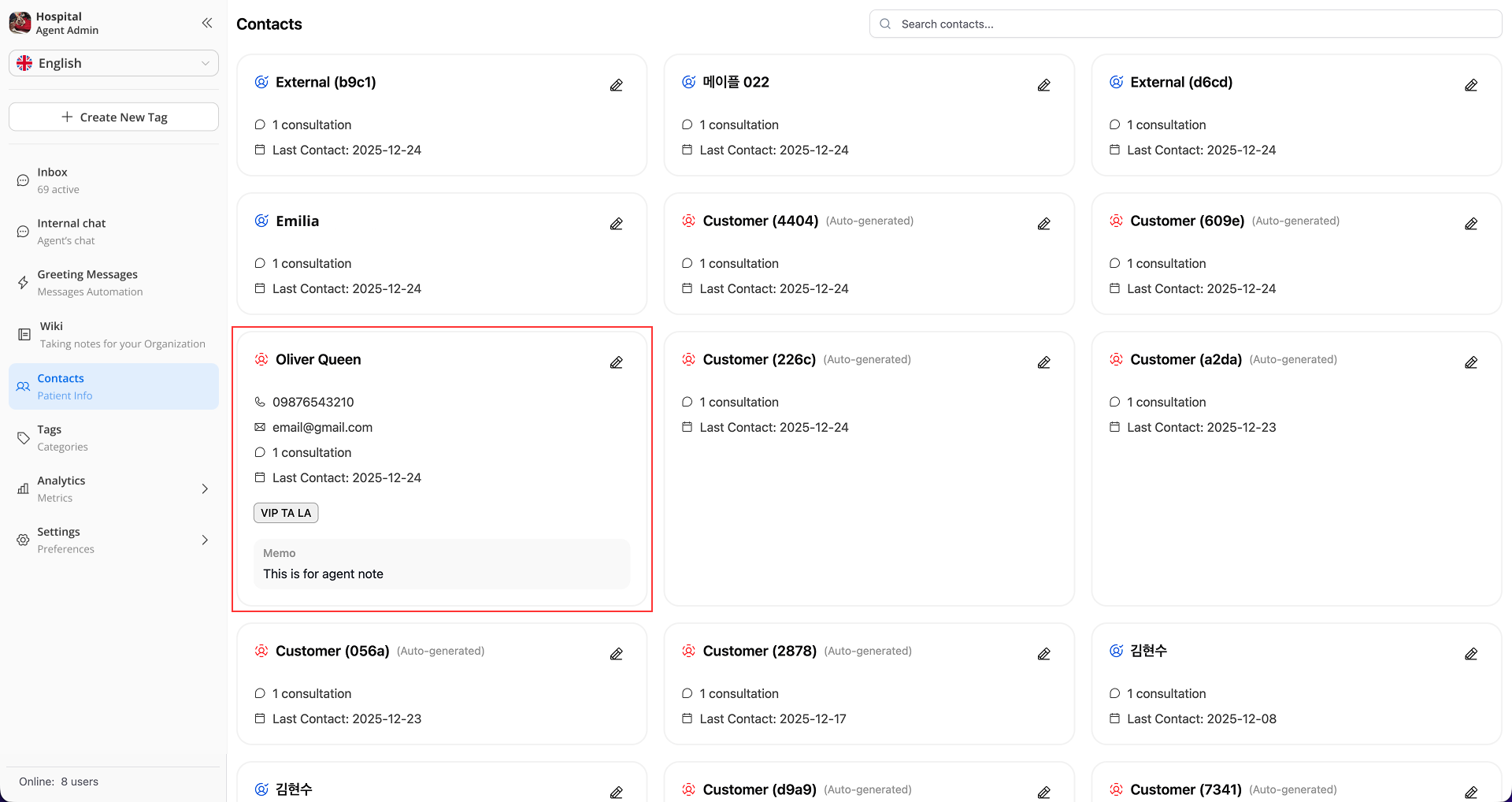
Task: Click the VIP TA LA tag badge
Action: (286, 513)
